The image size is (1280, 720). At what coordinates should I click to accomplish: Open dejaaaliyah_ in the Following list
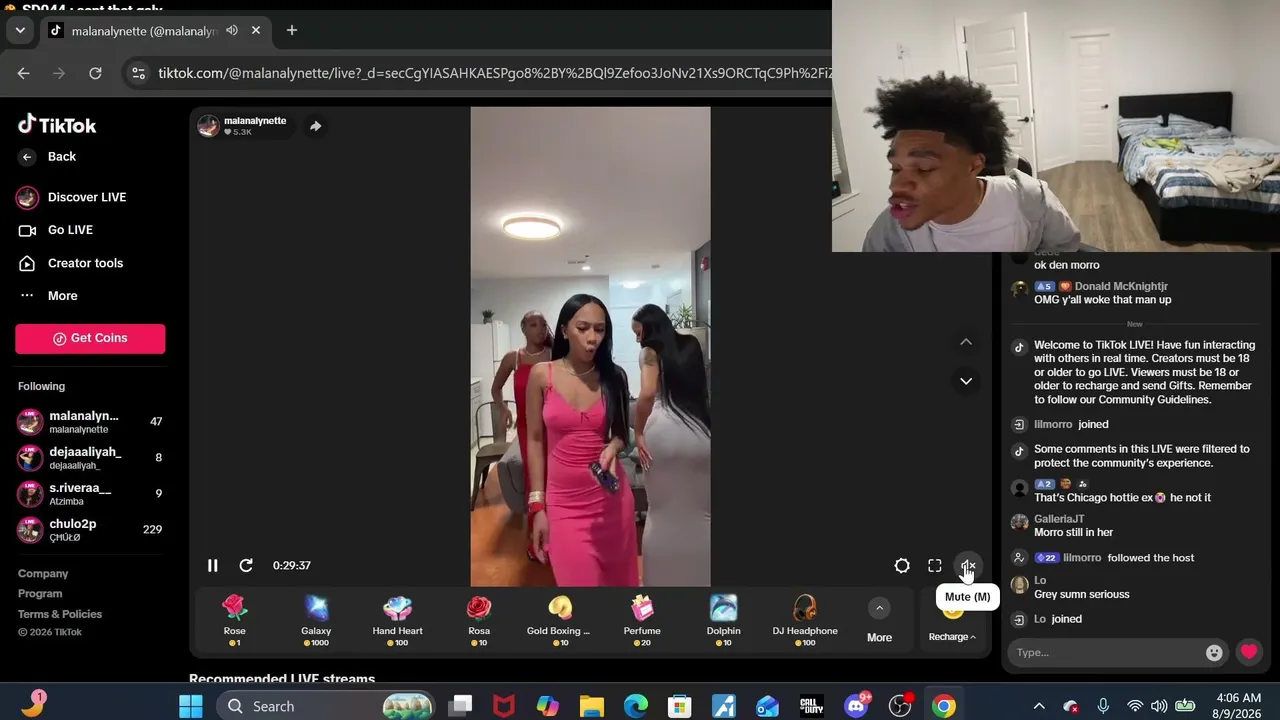pos(90,458)
